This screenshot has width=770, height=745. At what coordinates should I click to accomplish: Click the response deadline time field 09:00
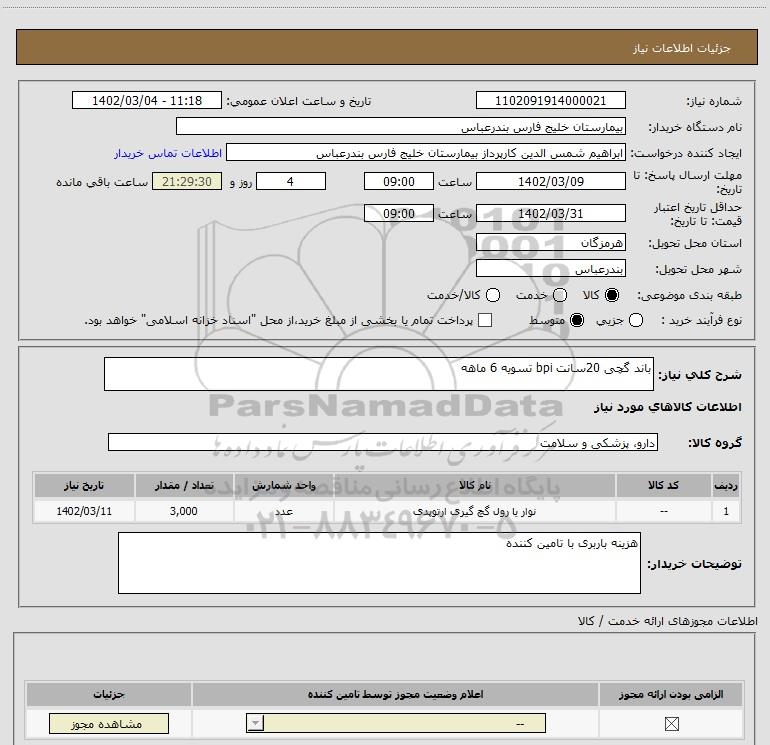coord(399,181)
